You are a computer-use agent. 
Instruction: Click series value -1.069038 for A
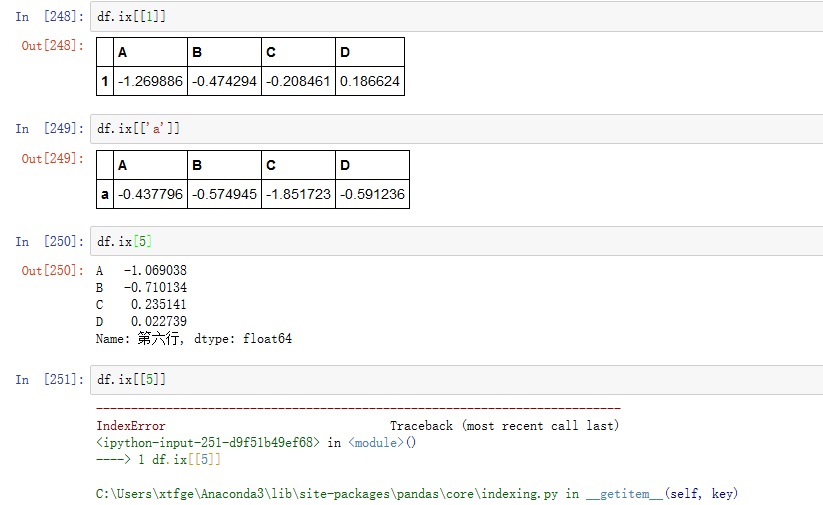(155, 270)
